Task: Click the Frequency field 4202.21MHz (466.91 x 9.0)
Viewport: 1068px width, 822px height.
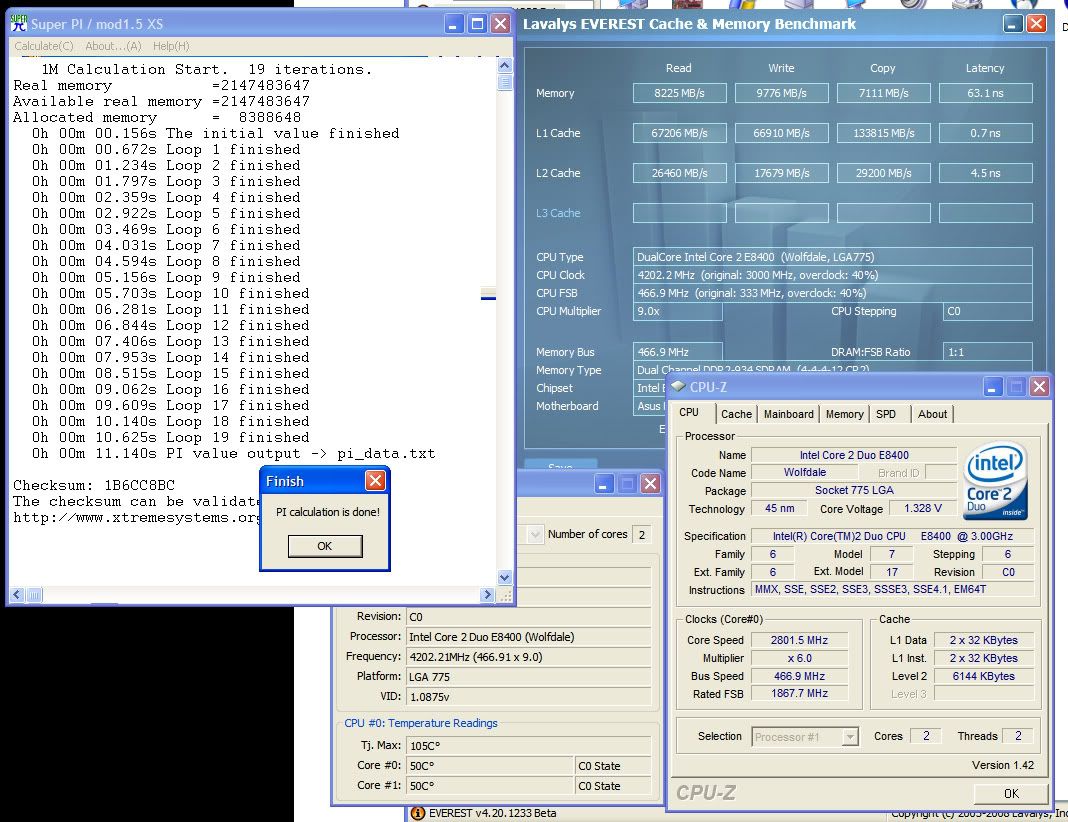Action: point(528,657)
